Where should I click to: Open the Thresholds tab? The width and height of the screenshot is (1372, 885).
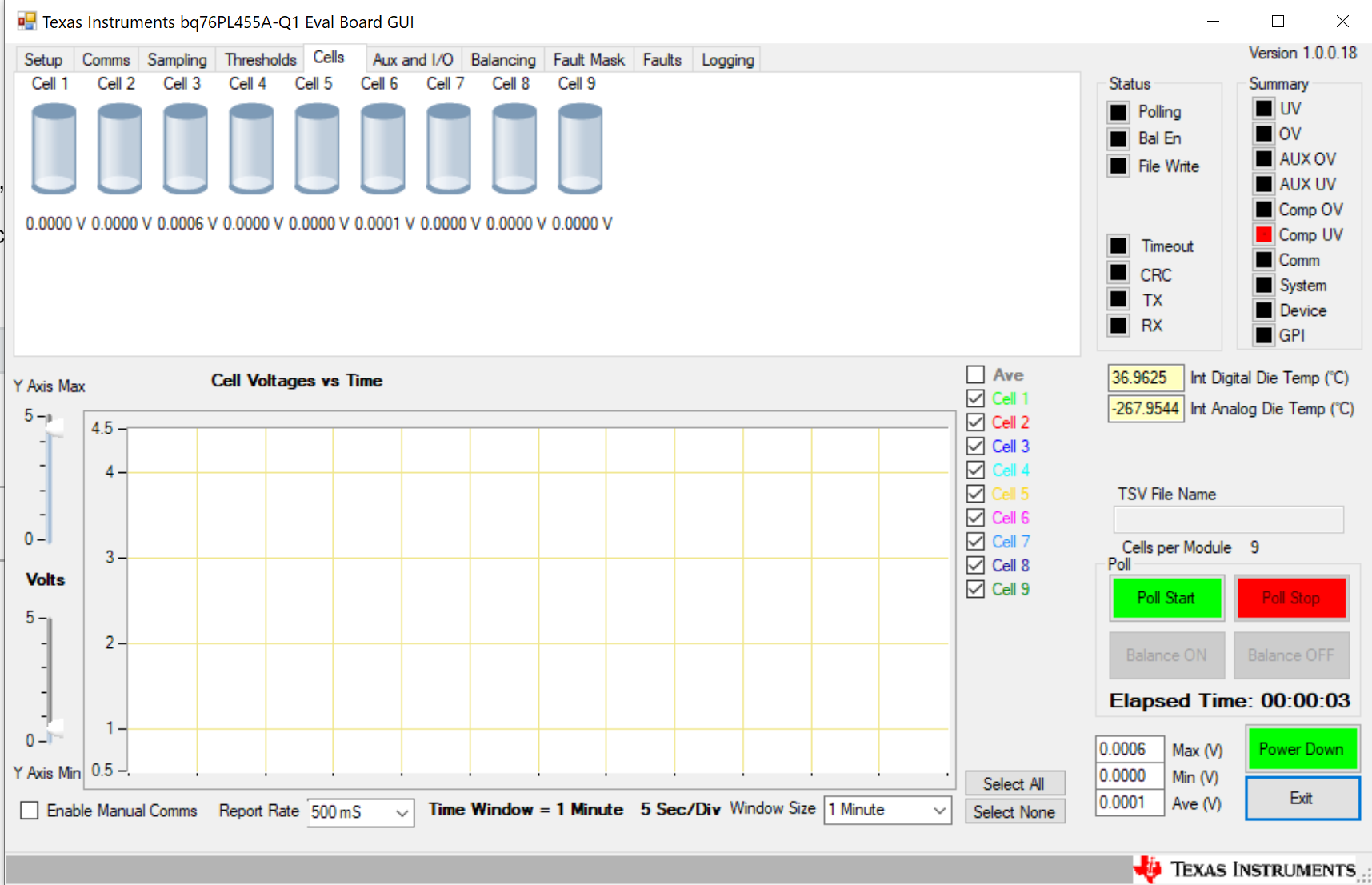260,60
